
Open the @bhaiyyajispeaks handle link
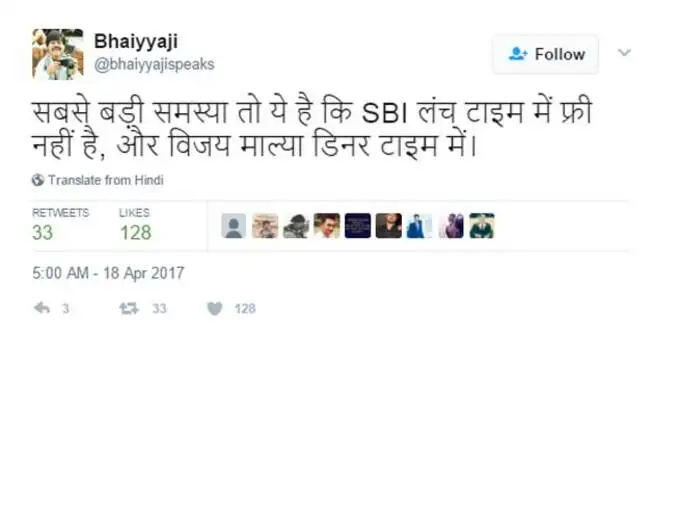pyautogui.click(x=154, y=65)
